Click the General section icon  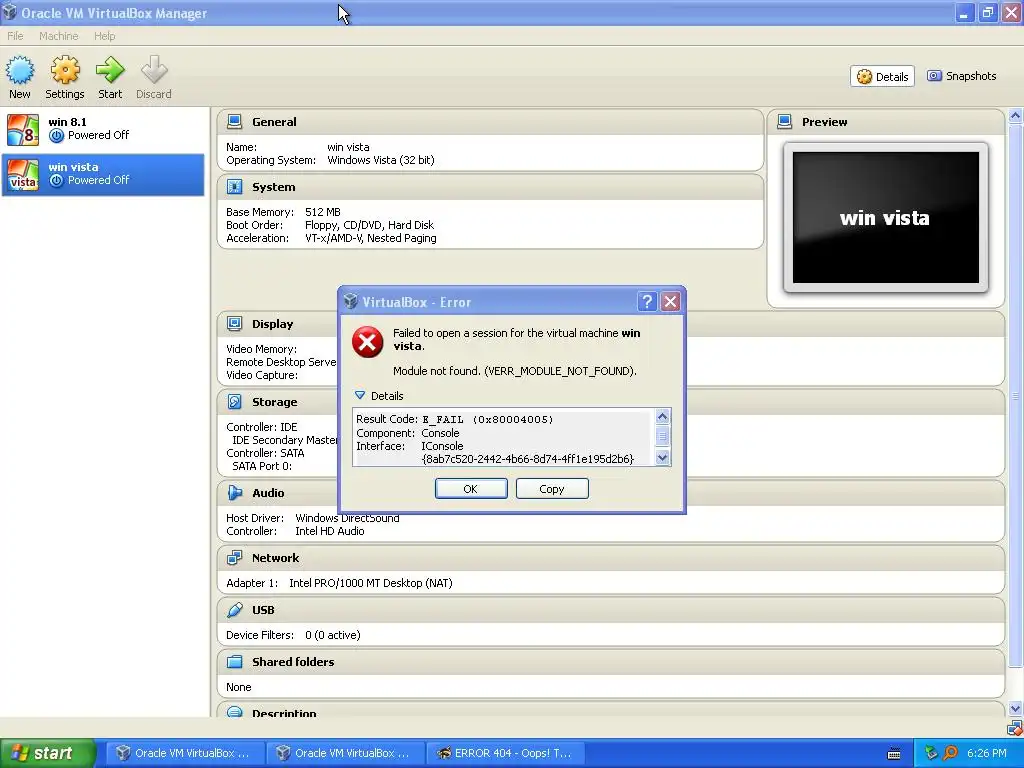tap(234, 121)
